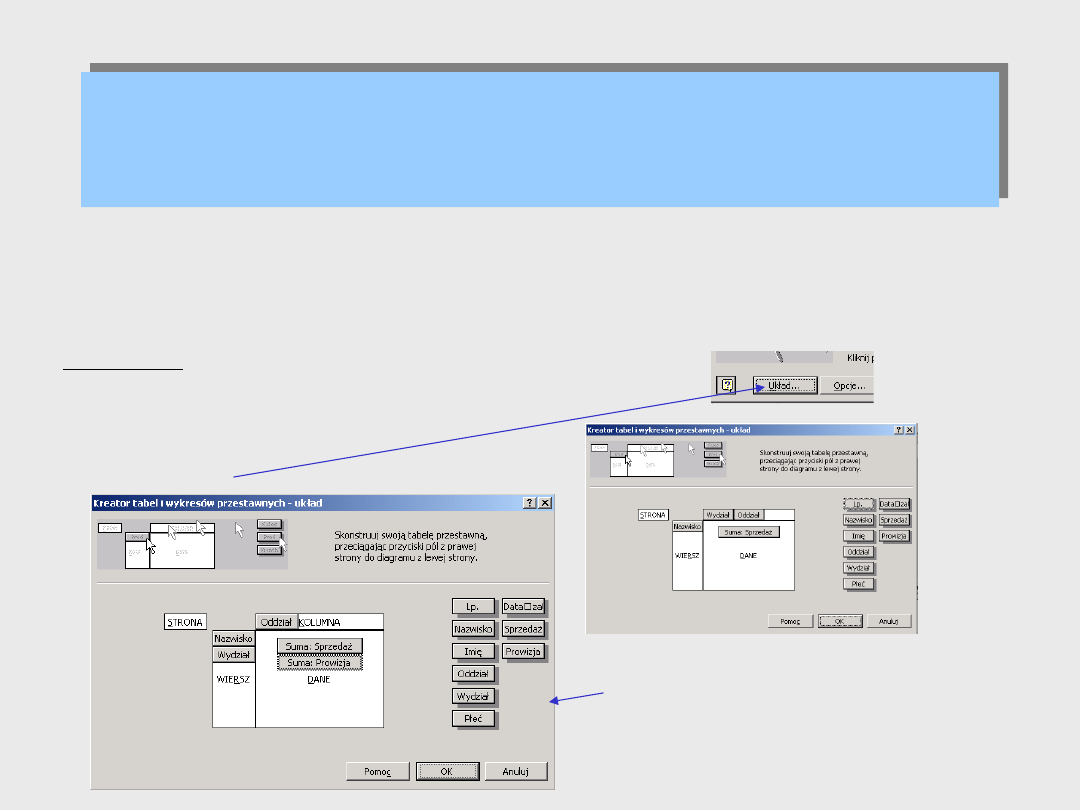Click the Sprzedaż field button in larger dialog
This screenshot has height=810, width=1080.
523,629
